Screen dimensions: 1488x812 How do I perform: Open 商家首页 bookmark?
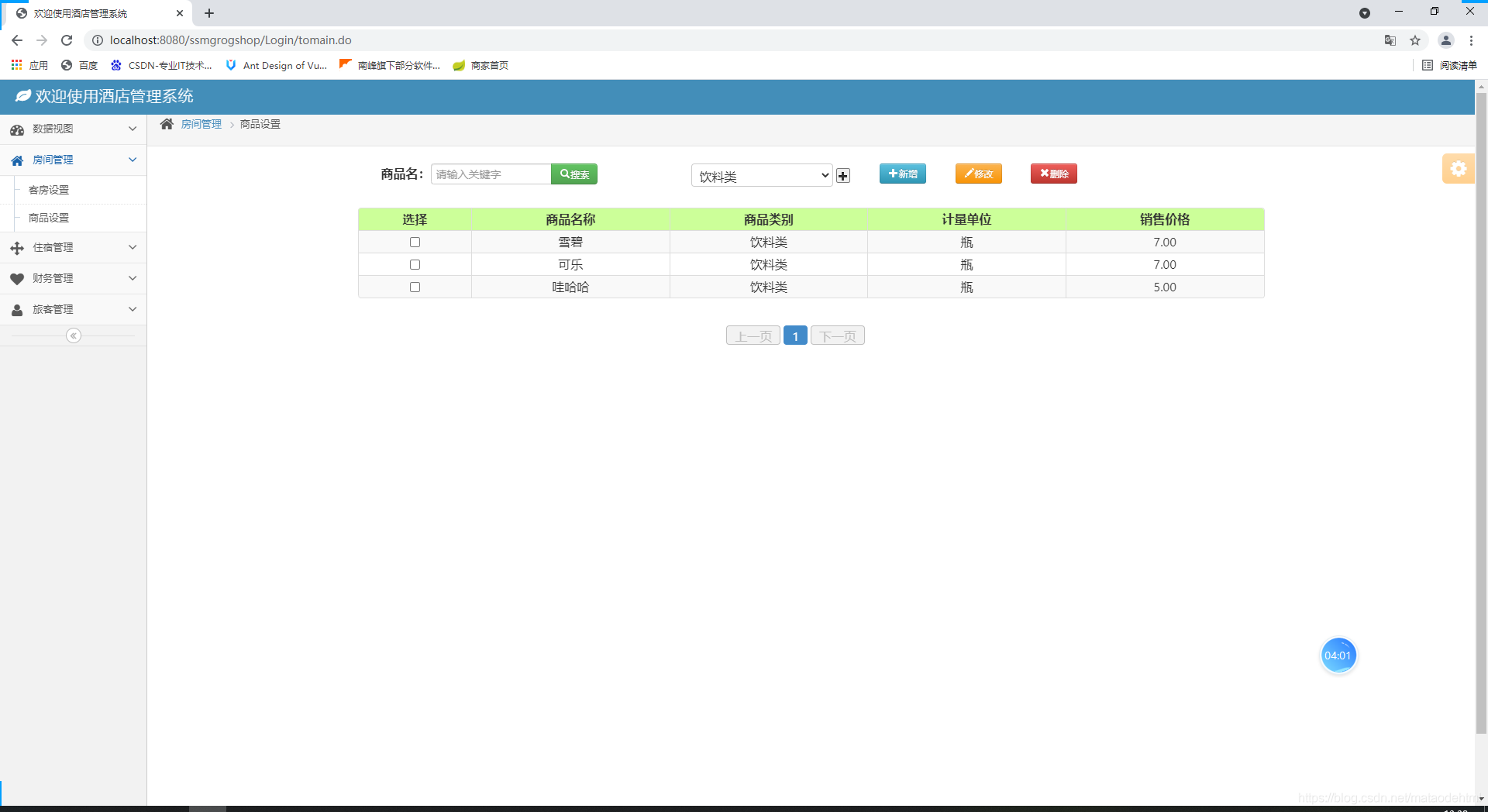point(480,65)
